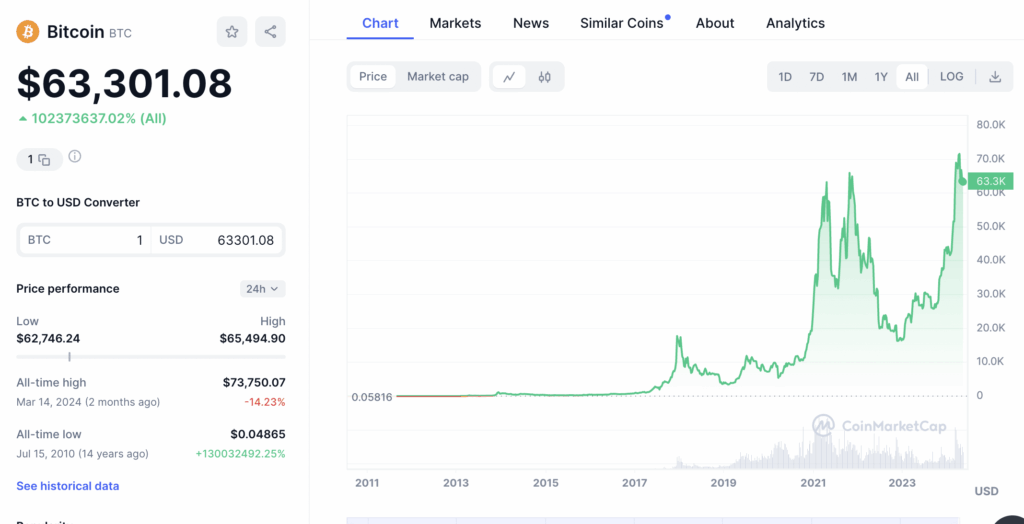The width and height of the screenshot is (1024, 524).
Task: Download chart data with download icon
Action: [995, 77]
